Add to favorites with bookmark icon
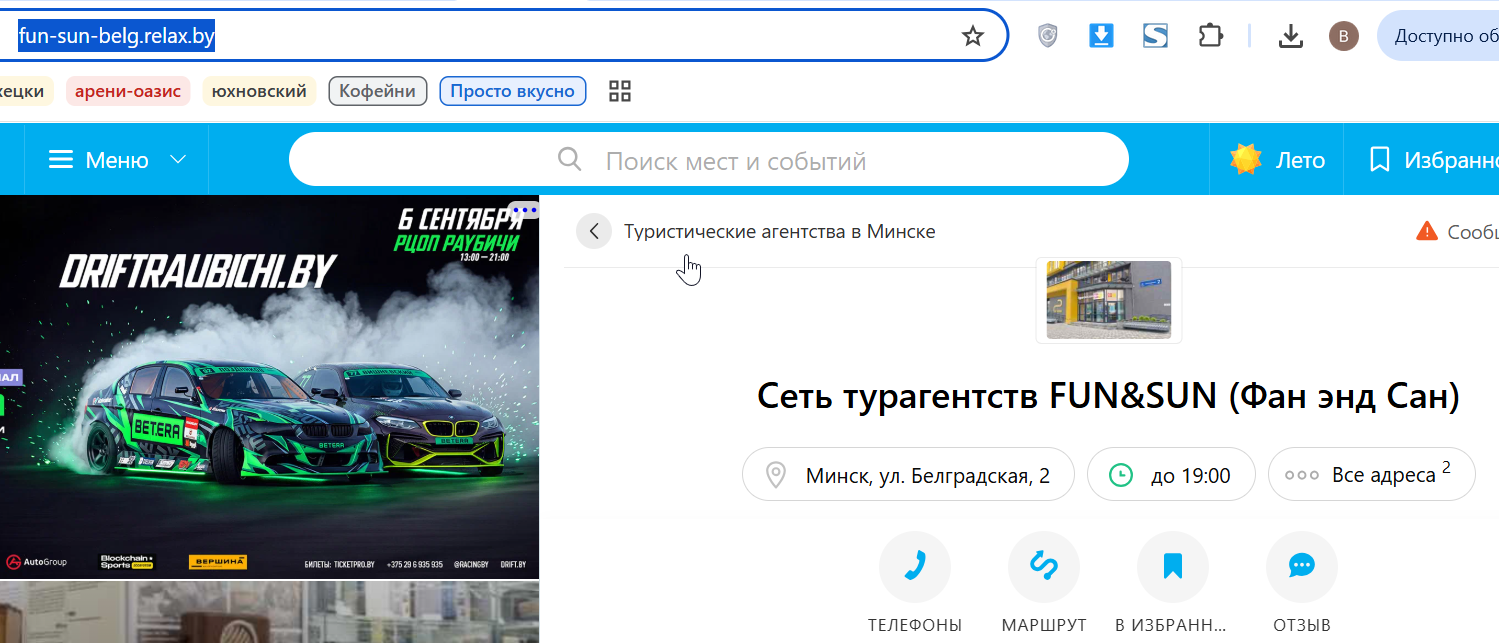Viewport: 1499px width, 643px height. coord(1173,567)
